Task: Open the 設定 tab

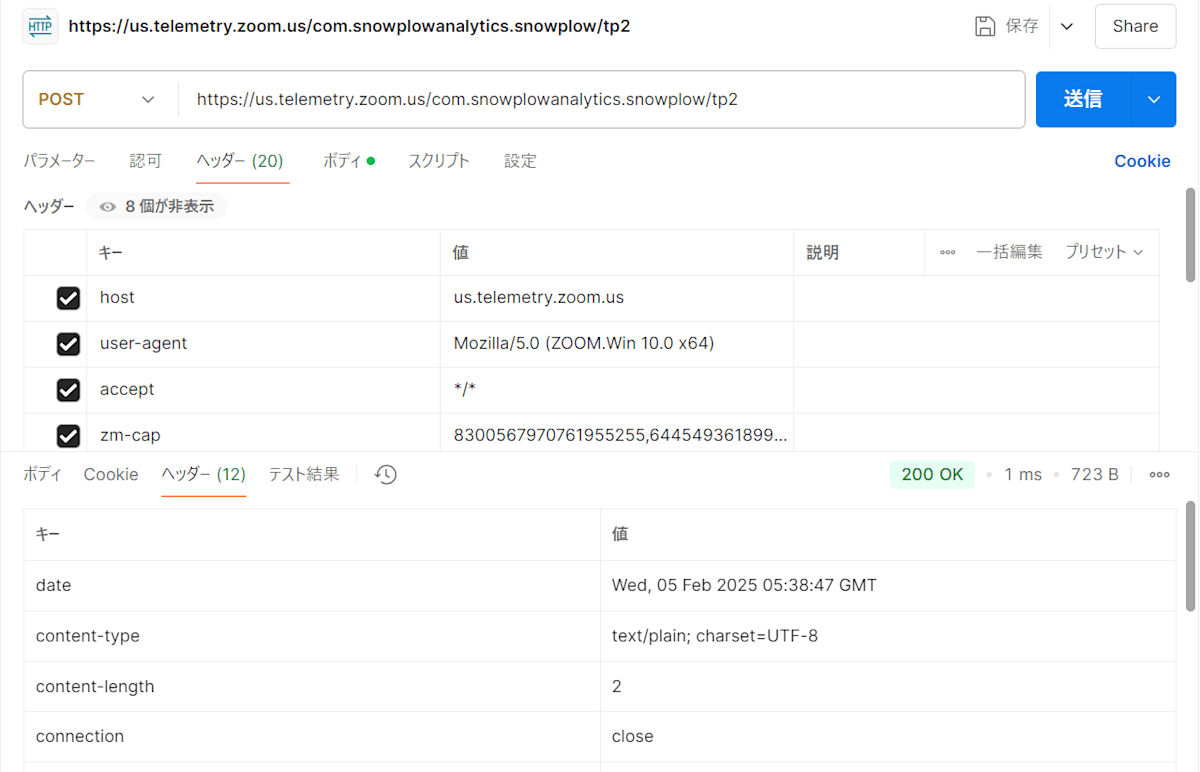Action: 520,160
